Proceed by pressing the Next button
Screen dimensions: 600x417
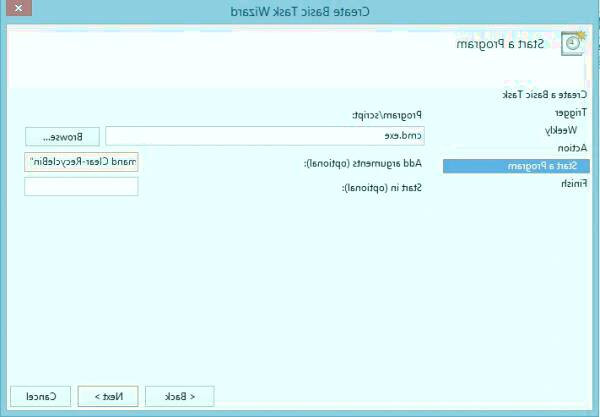point(109,396)
